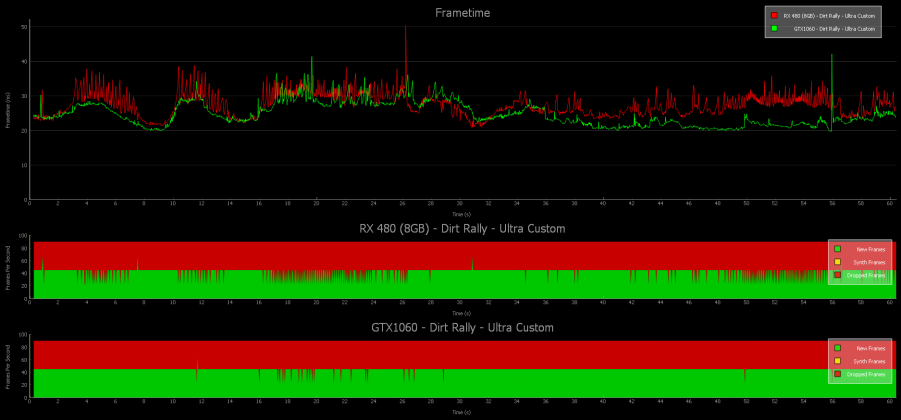
Task: Toggle Dropped Frames label in GTX1060 chart
Action: pyautogui.click(x=868, y=373)
